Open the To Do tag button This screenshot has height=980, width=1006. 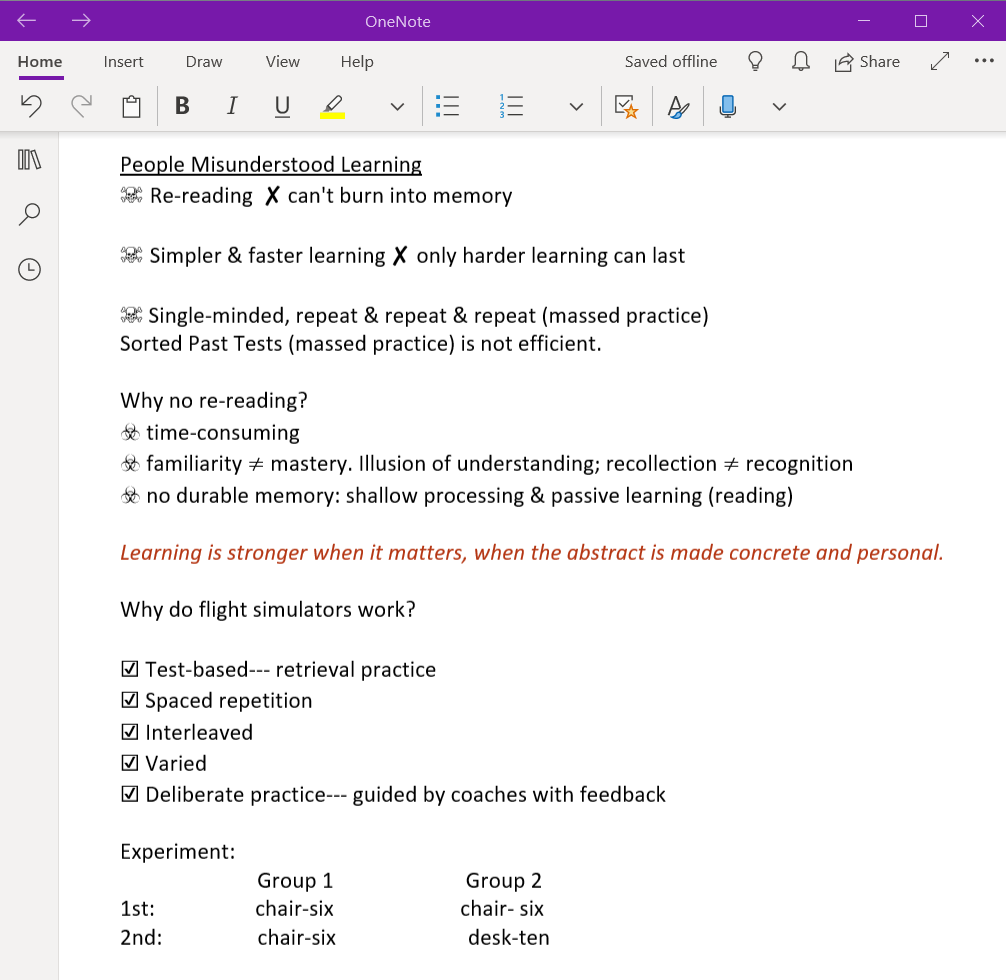(626, 107)
